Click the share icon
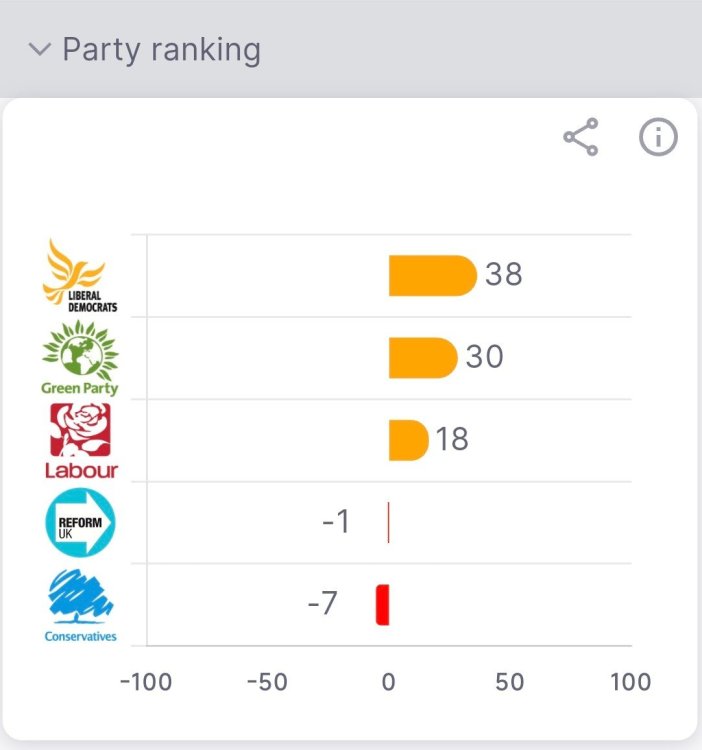The width and height of the screenshot is (702, 750). click(581, 137)
